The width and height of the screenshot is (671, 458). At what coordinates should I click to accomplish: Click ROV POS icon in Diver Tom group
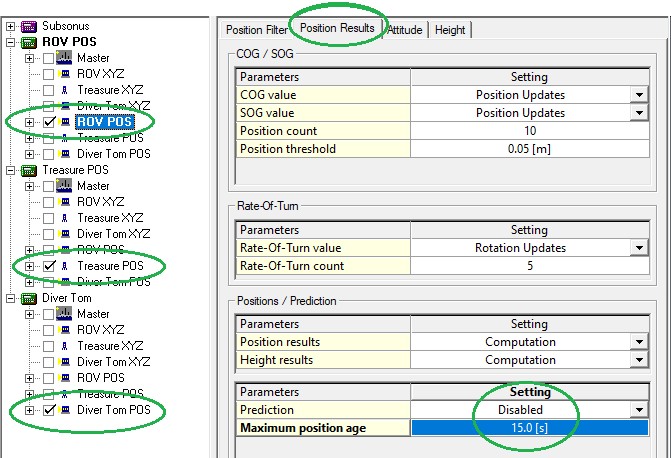[65, 378]
